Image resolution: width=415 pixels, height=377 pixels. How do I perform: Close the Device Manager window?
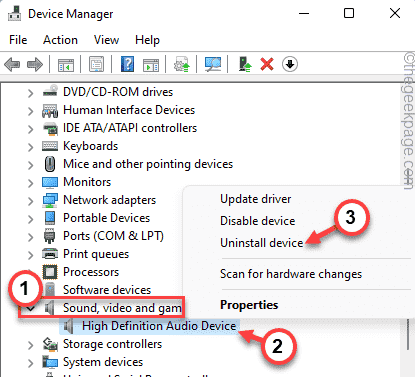395,14
